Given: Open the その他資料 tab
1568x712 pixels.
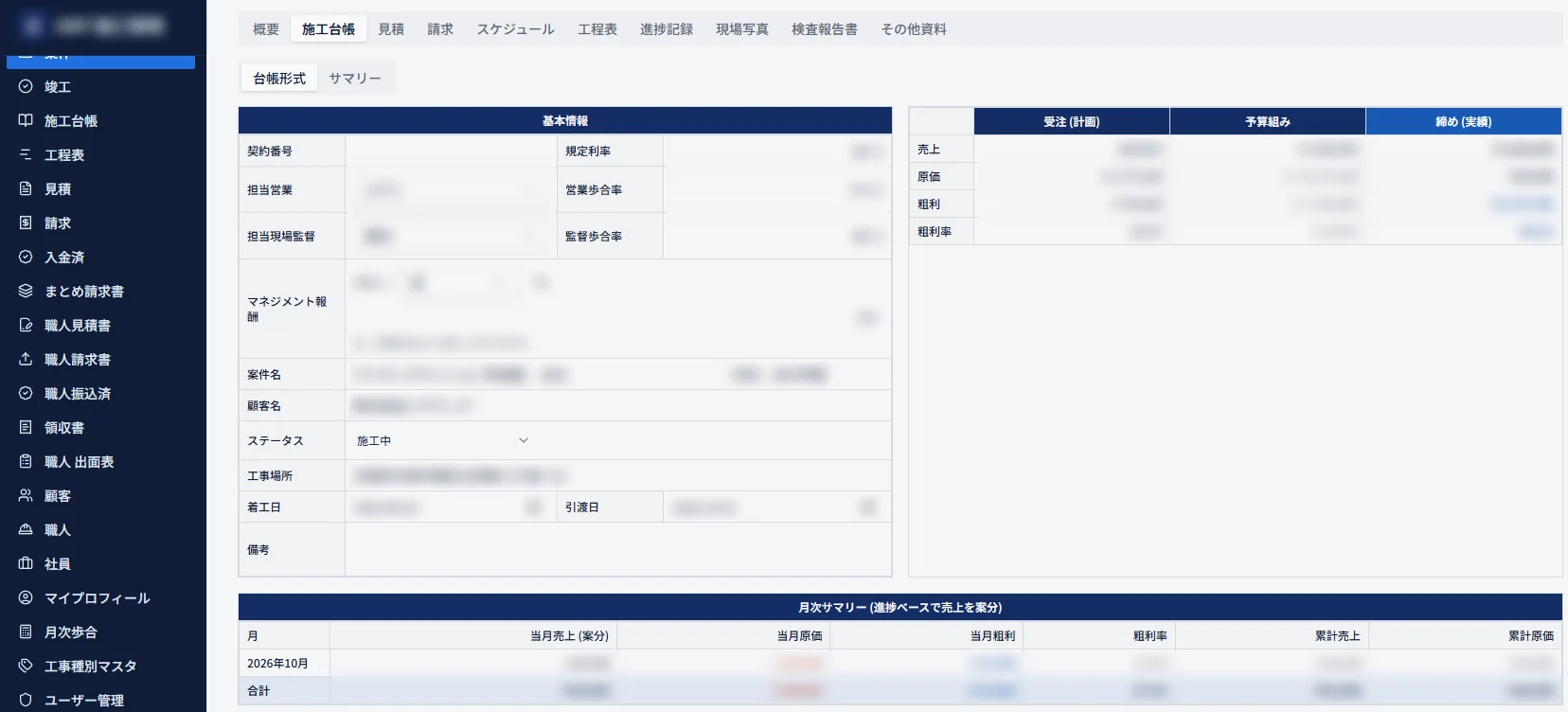Looking at the screenshot, I should point(914,29).
